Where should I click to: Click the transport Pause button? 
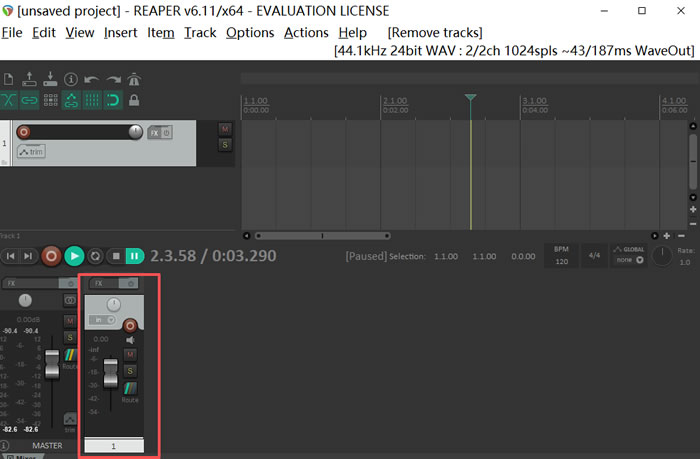134,256
